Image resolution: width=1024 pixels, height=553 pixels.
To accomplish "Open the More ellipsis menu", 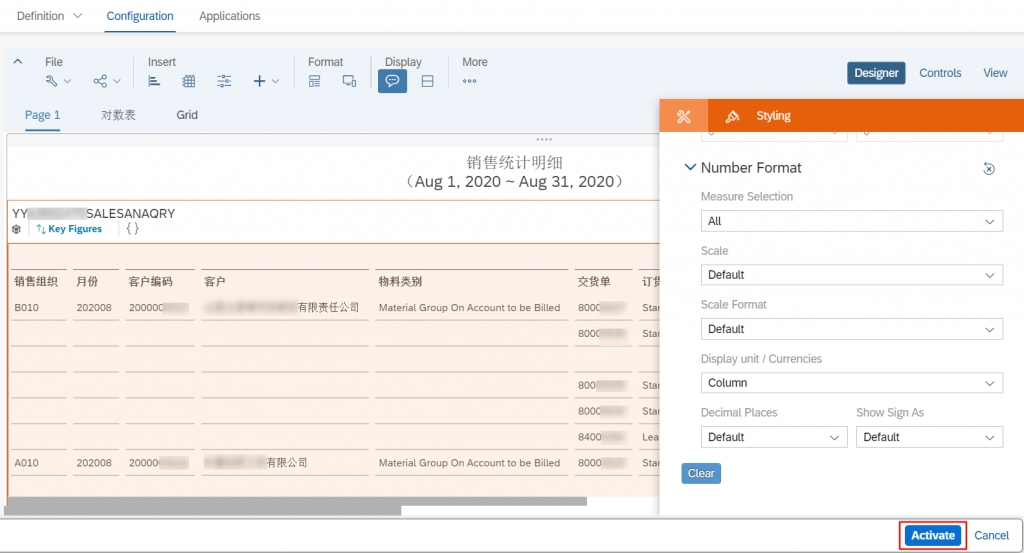I will pyautogui.click(x=470, y=81).
